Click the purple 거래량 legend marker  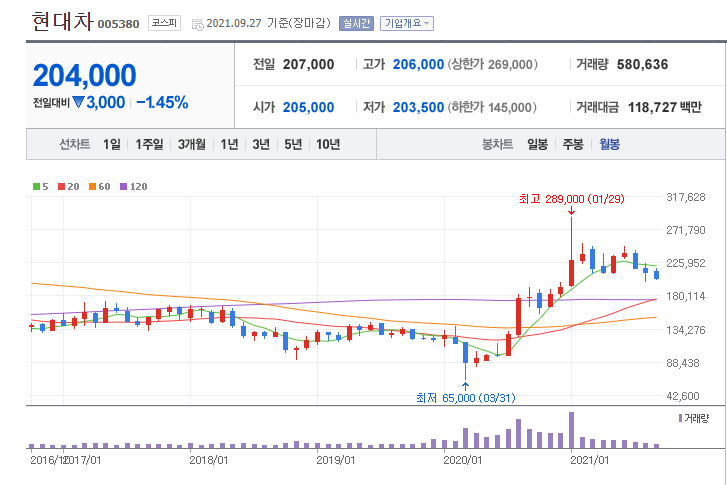coord(680,418)
